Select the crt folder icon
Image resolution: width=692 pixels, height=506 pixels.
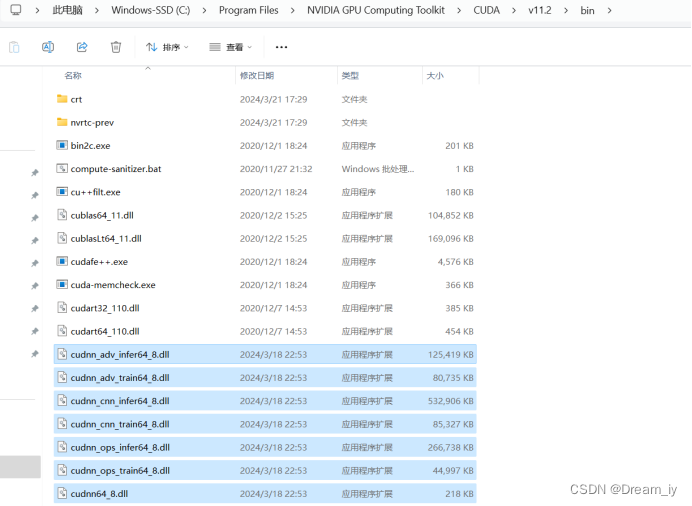click(x=62, y=99)
